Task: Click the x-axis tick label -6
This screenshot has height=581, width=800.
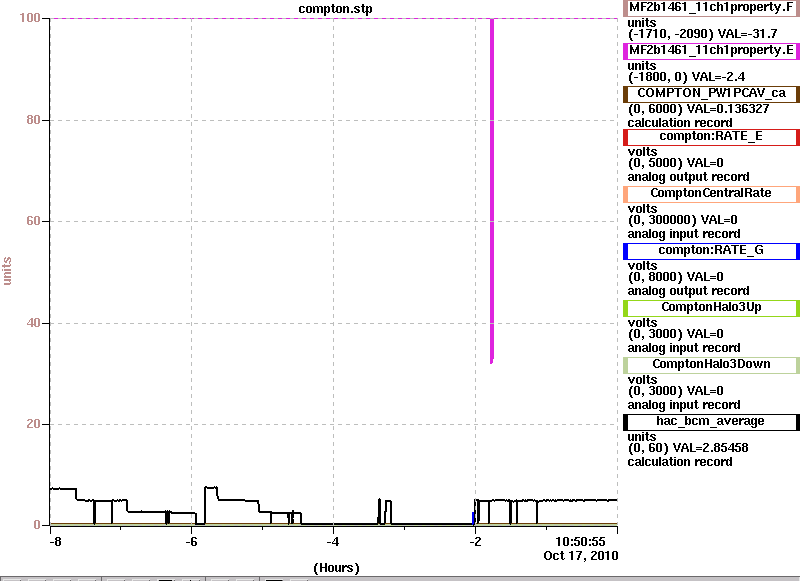Action: pos(191,542)
